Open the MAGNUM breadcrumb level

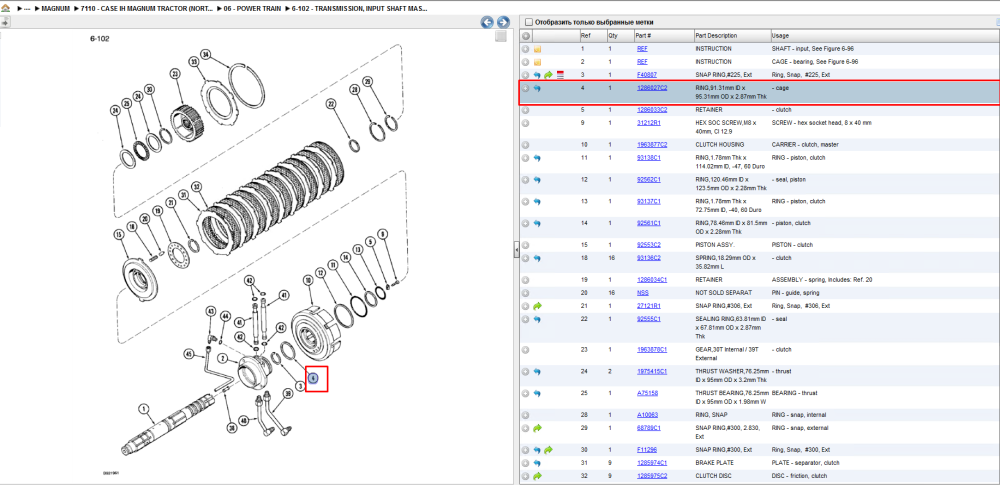(x=55, y=10)
